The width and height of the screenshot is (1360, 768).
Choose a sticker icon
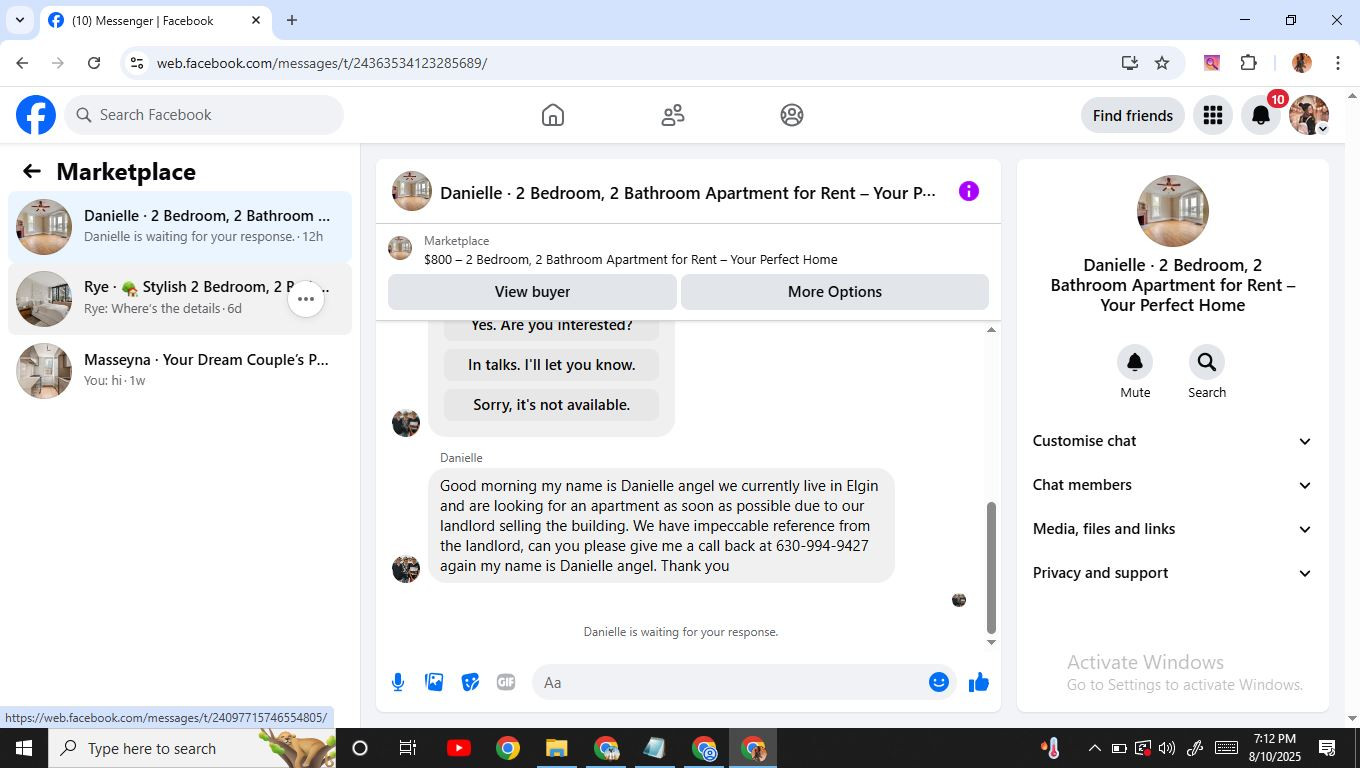pos(470,682)
